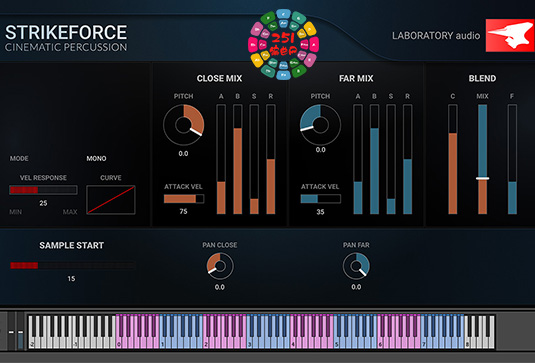Set Close Mix S envelope slider
Screen dimensions: 535x363
point(254,159)
